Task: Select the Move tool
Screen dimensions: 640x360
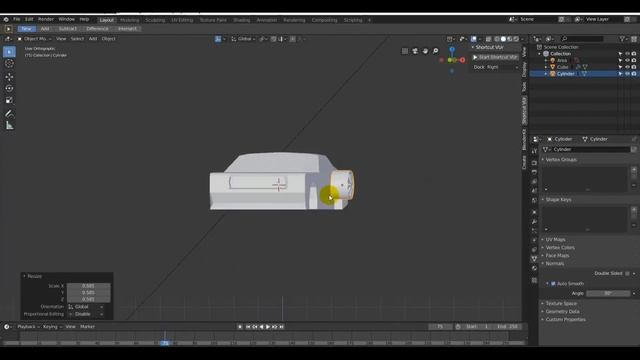Action: point(9,77)
